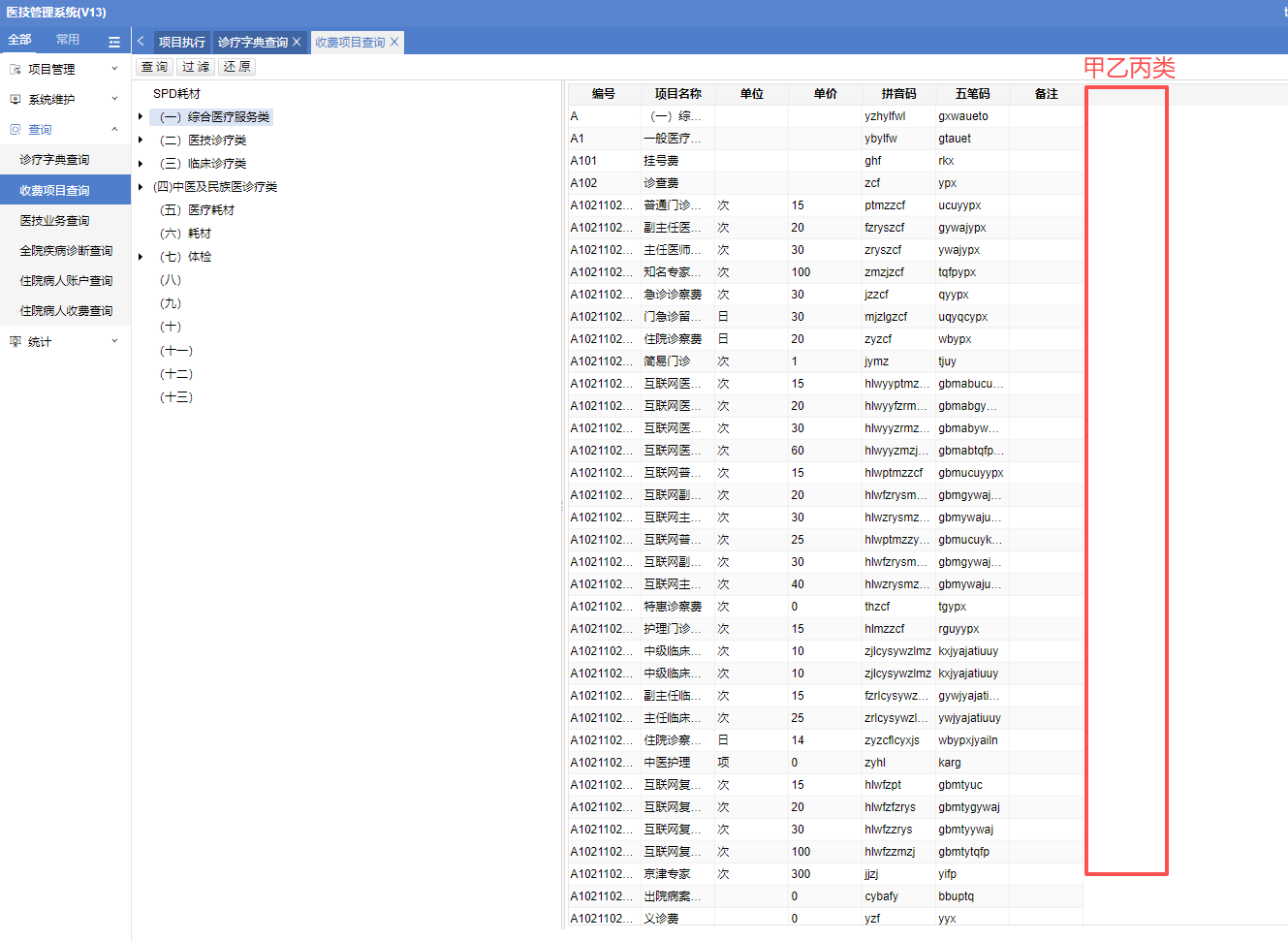Screen dimensions: 1288x941
Task: Select the (十三) tree node
Action: pyautogui.click(x=176, y=397)
